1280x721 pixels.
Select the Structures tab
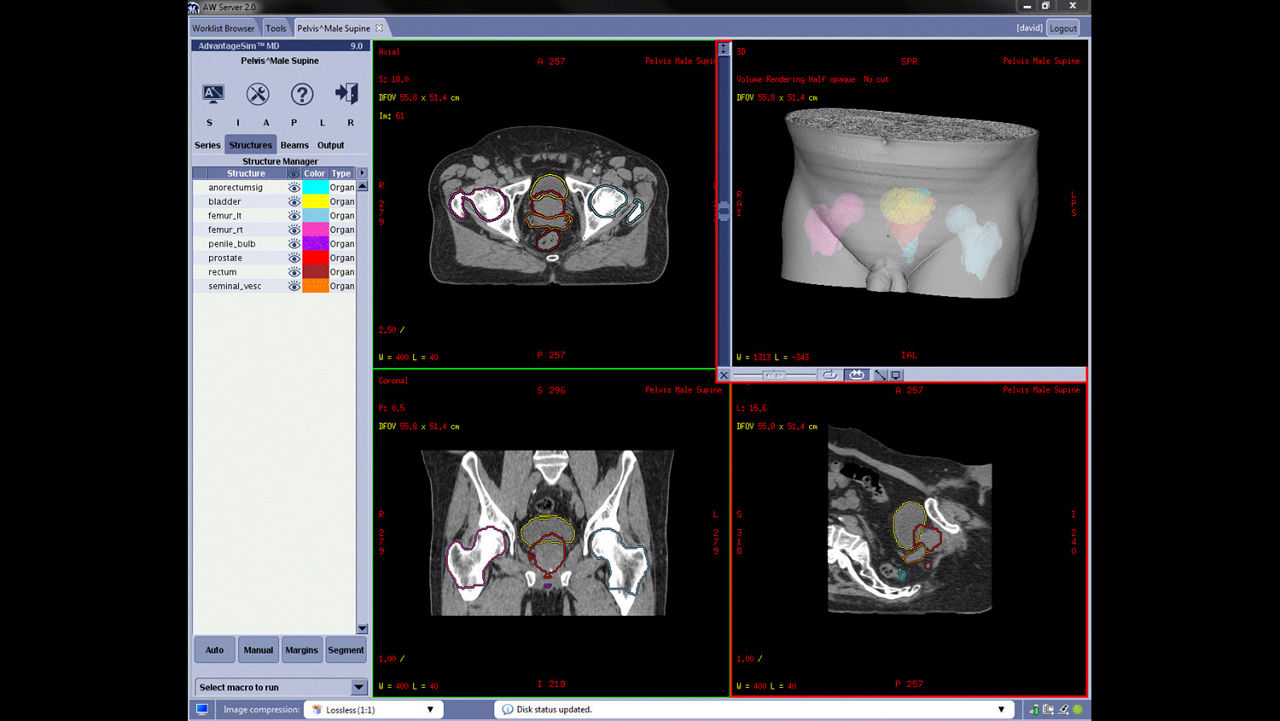tap(250, 145)
